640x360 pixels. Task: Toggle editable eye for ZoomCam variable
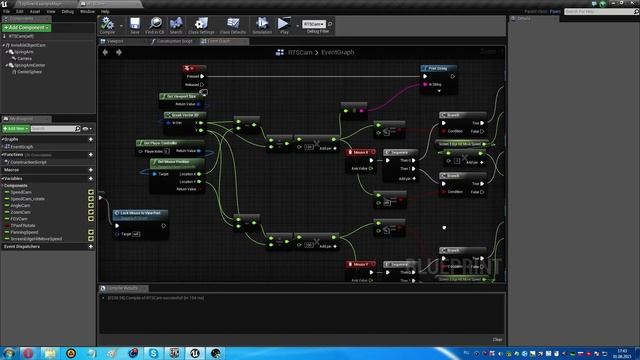(x=91, y=212)
